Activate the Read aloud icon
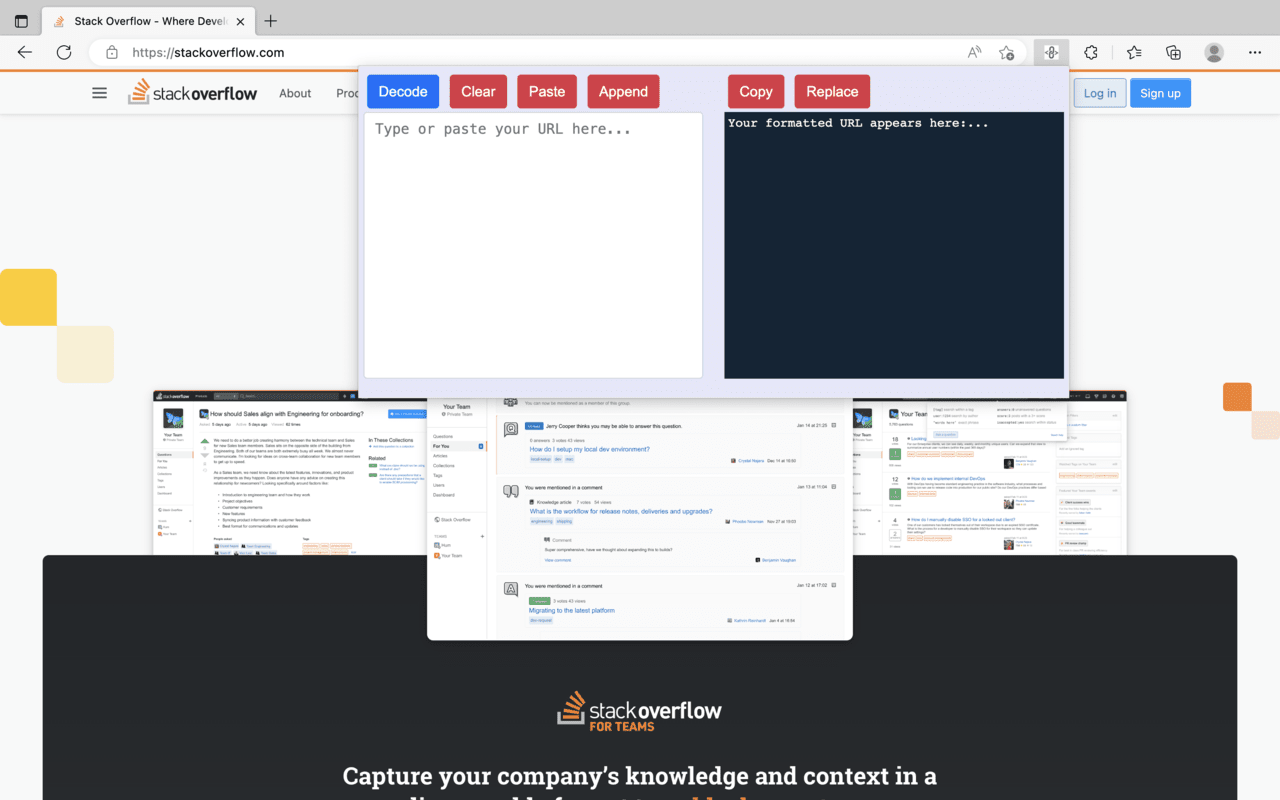 (x=974, y=53)
